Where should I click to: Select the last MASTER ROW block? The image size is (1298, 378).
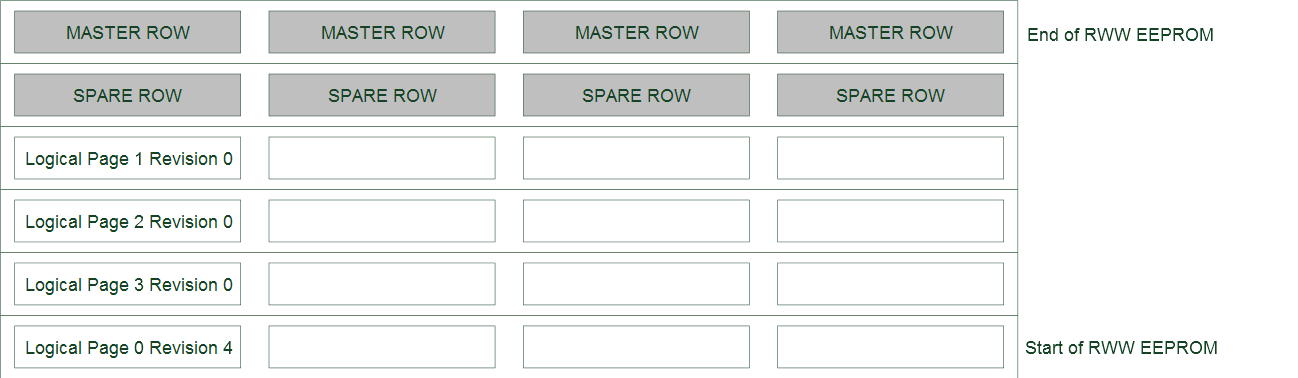[890, 32]
